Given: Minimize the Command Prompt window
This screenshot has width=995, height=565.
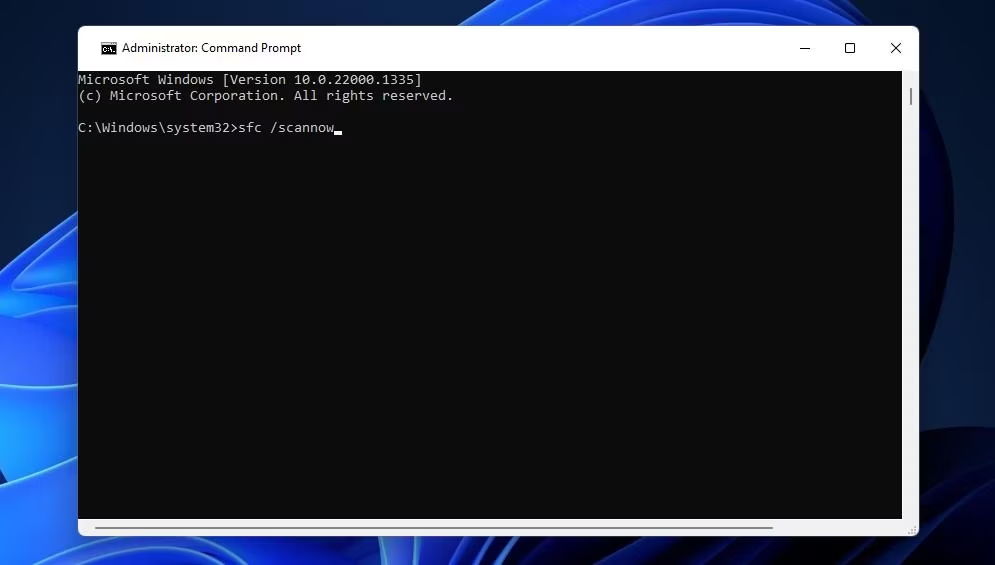Looking at the screenshot, I should pos(805,48).
